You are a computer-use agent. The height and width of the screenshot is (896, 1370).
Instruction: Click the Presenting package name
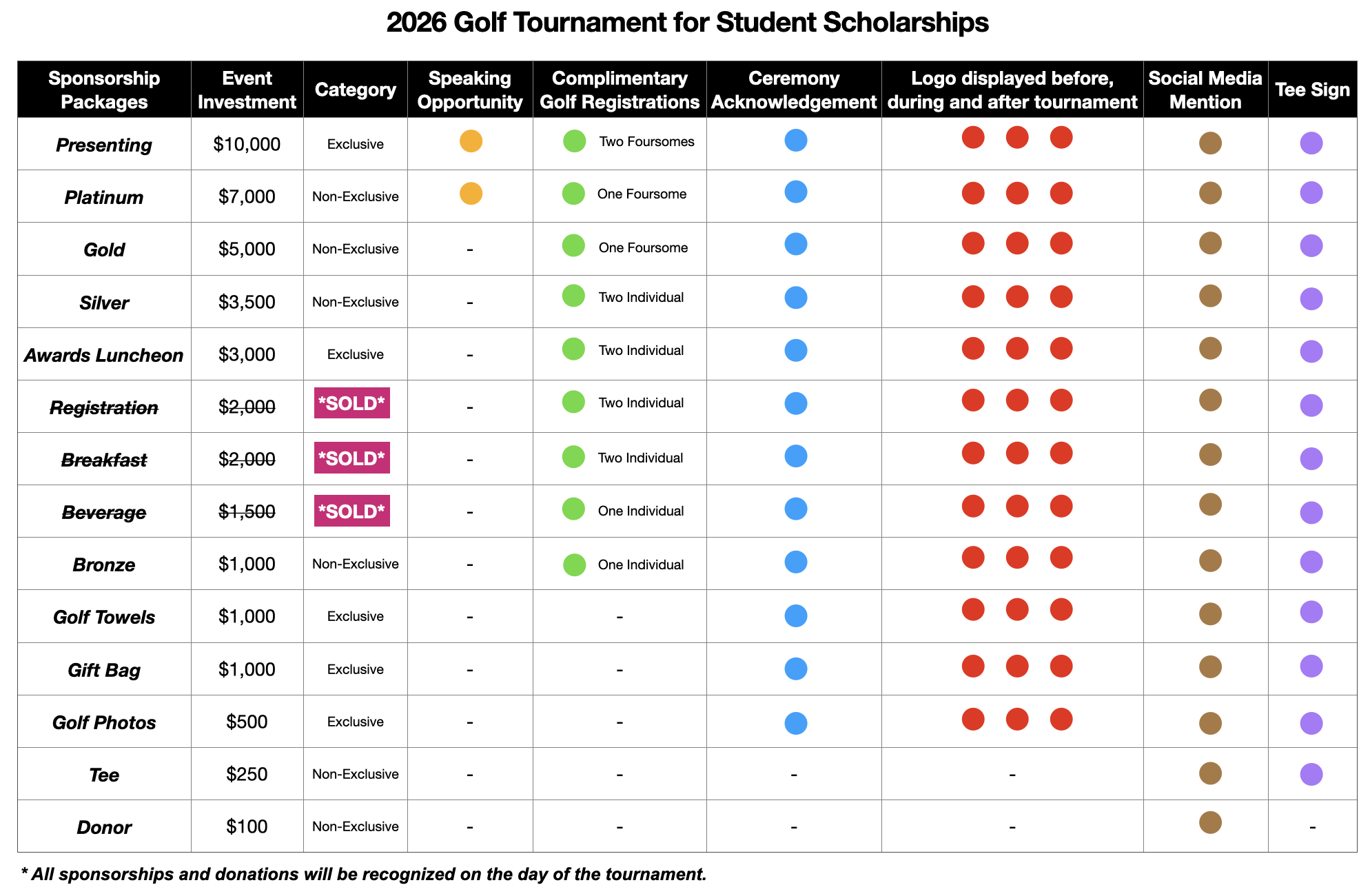click(x=104, y=145)
